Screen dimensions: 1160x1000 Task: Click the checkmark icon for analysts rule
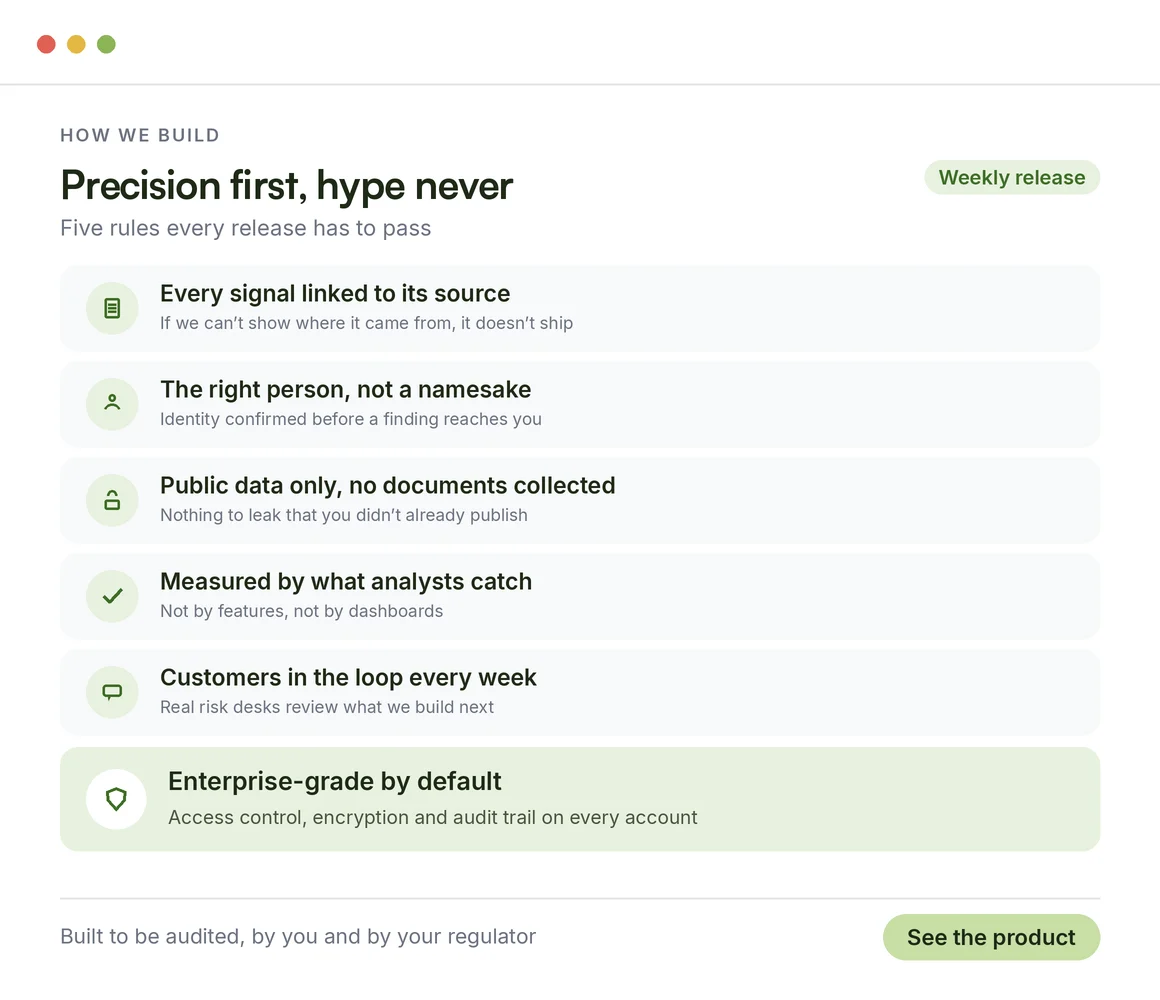(x=112, y=595)
